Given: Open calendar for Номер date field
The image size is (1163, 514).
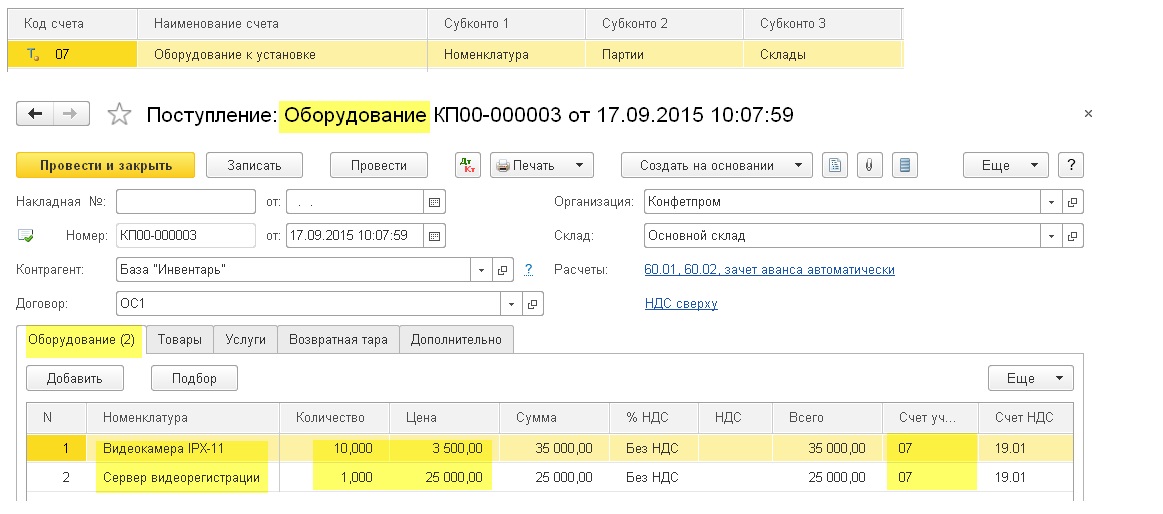Looking at the screenshot, I should coord(435,236).
